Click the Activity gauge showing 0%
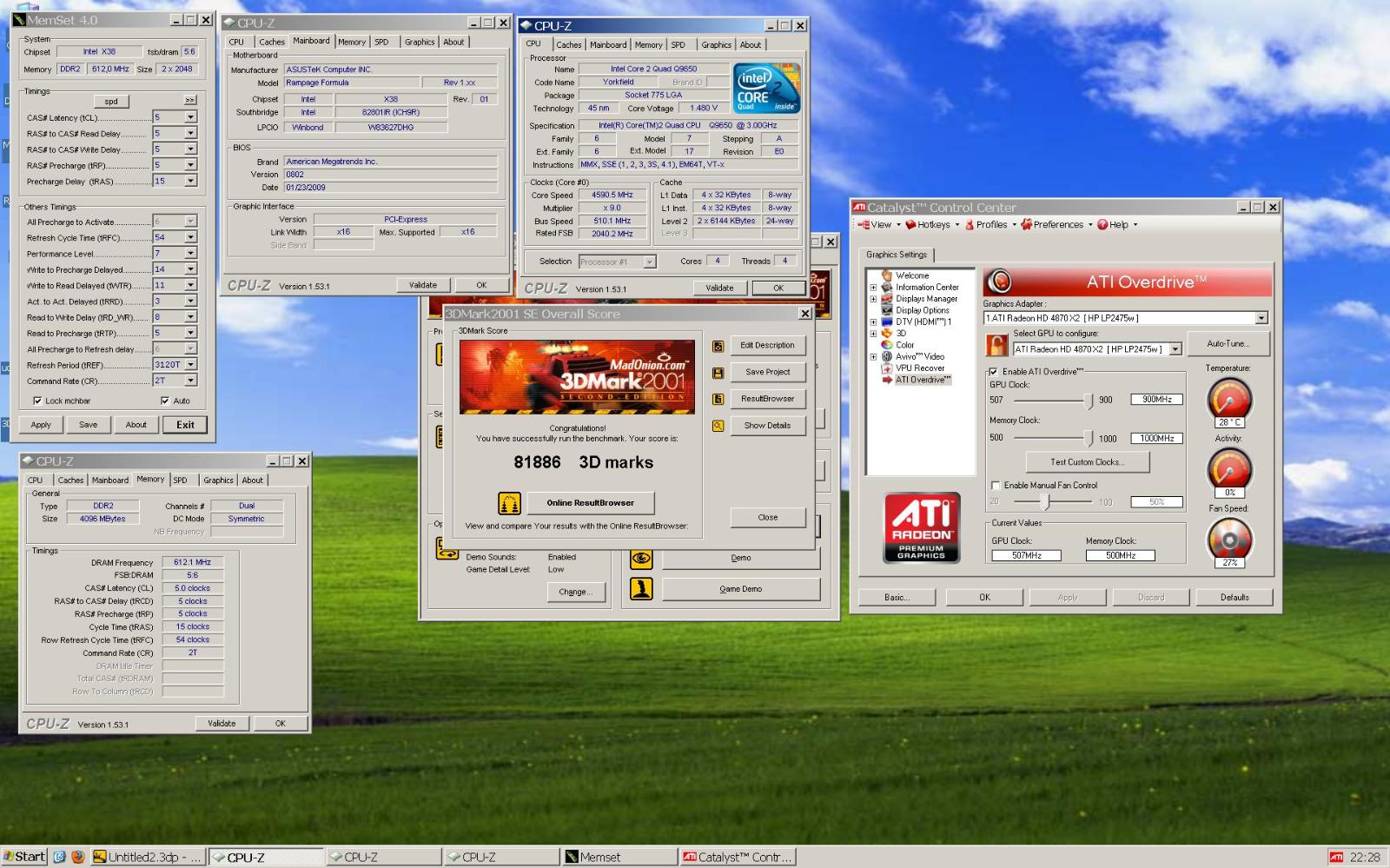This screenshot has height=868, width=1390. pos(1229,470)
